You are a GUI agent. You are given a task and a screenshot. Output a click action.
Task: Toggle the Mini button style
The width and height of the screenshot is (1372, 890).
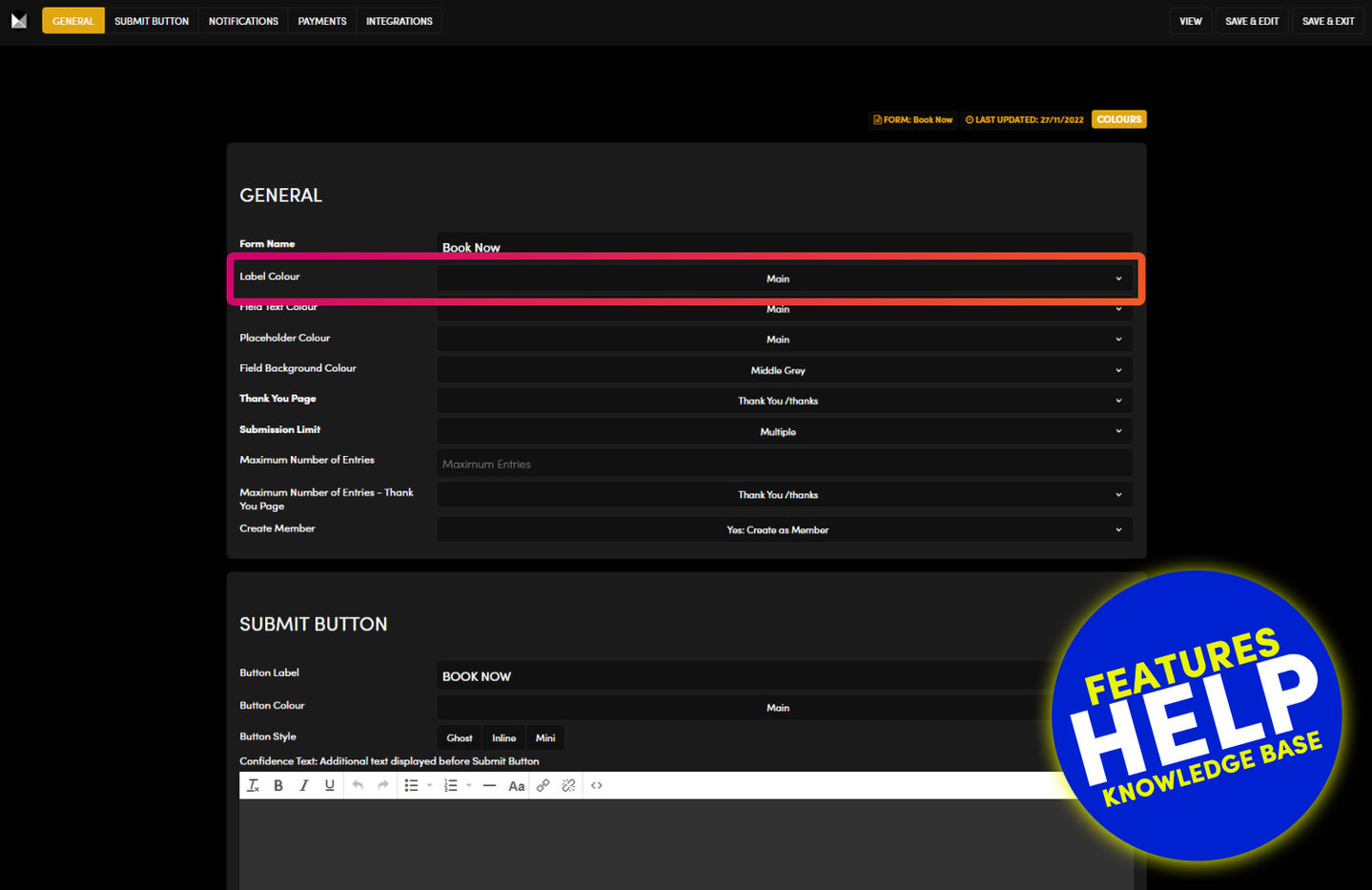(545, 737)
